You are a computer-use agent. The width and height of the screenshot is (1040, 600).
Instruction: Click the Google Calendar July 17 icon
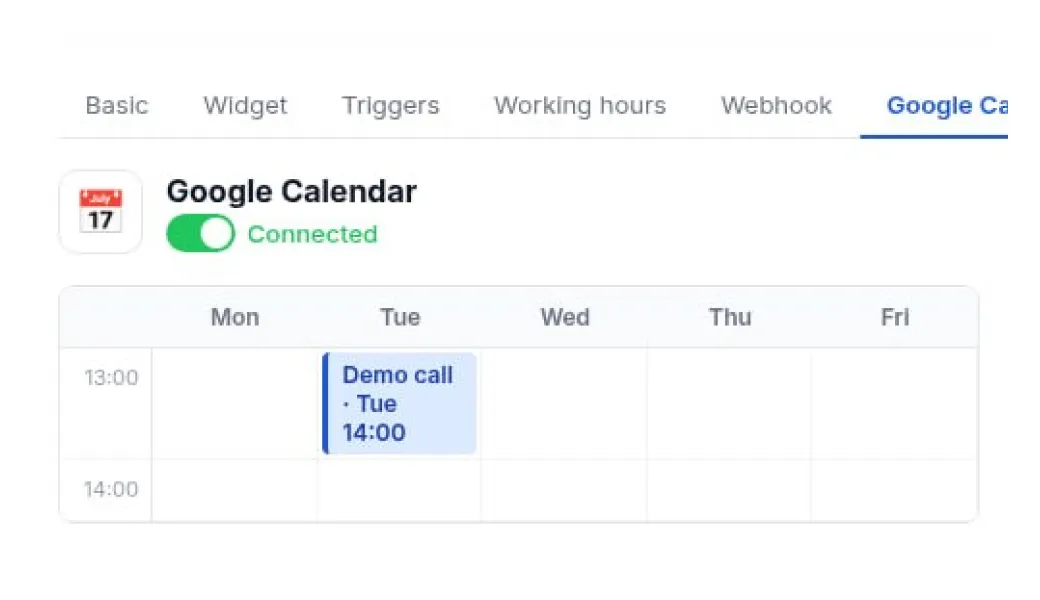point(100,211)
